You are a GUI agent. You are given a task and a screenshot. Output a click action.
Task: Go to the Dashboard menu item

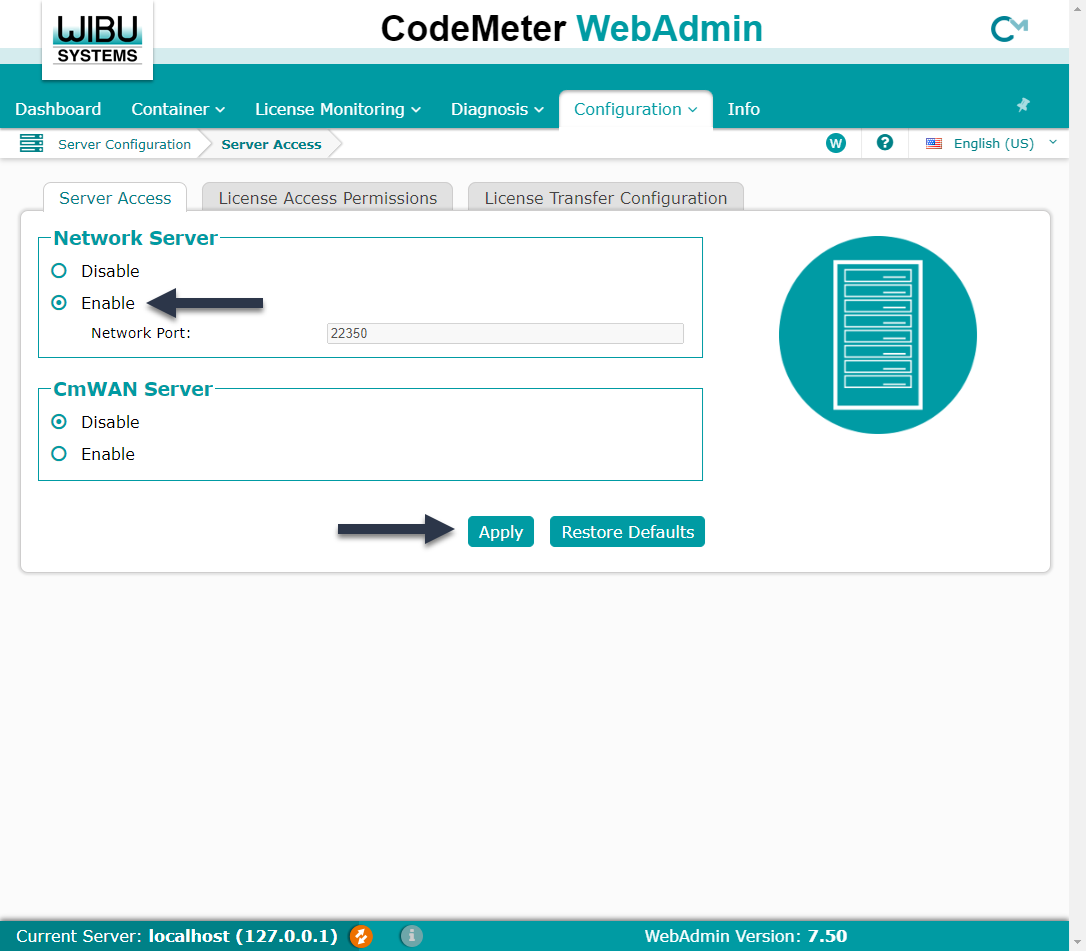point(58,109)
